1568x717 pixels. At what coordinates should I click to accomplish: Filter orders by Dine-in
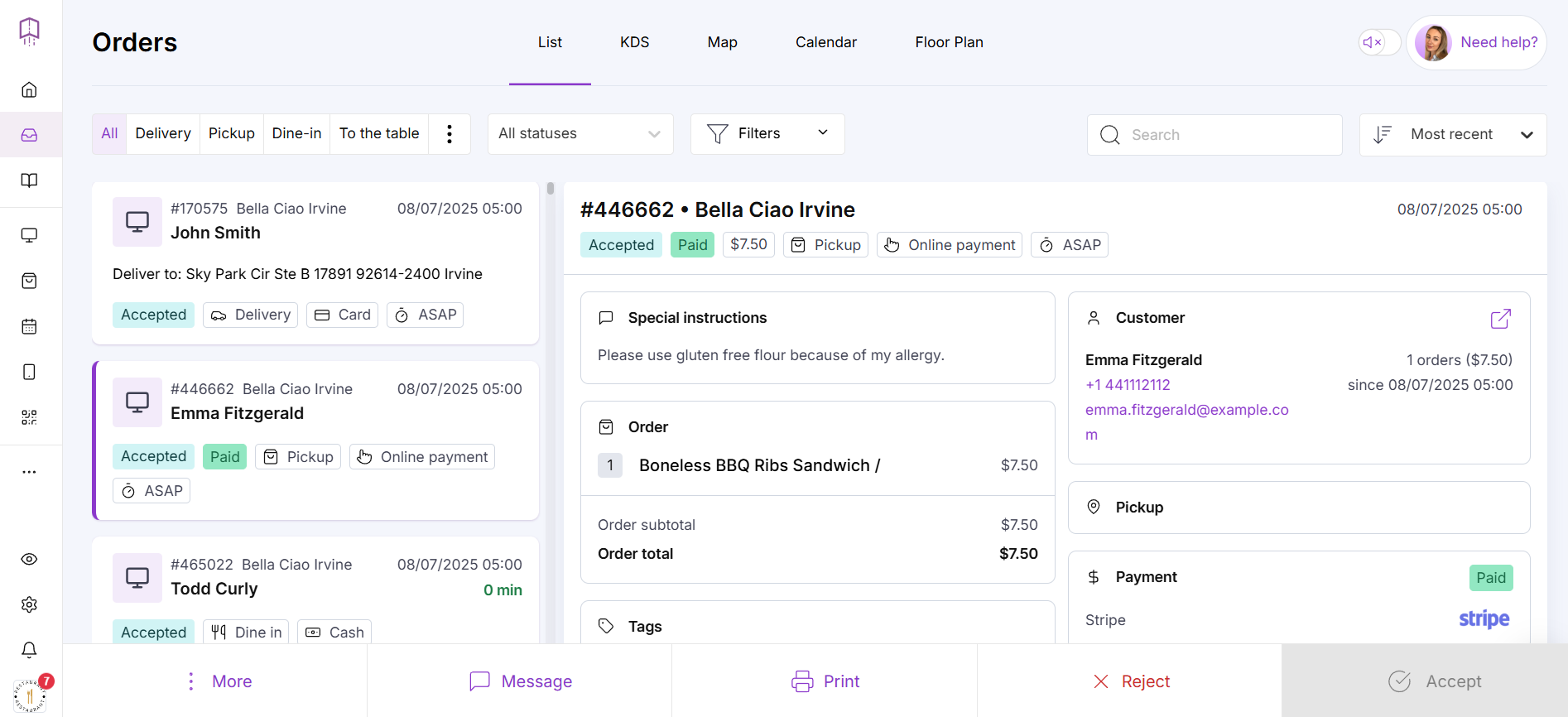[x=296, y=133]
